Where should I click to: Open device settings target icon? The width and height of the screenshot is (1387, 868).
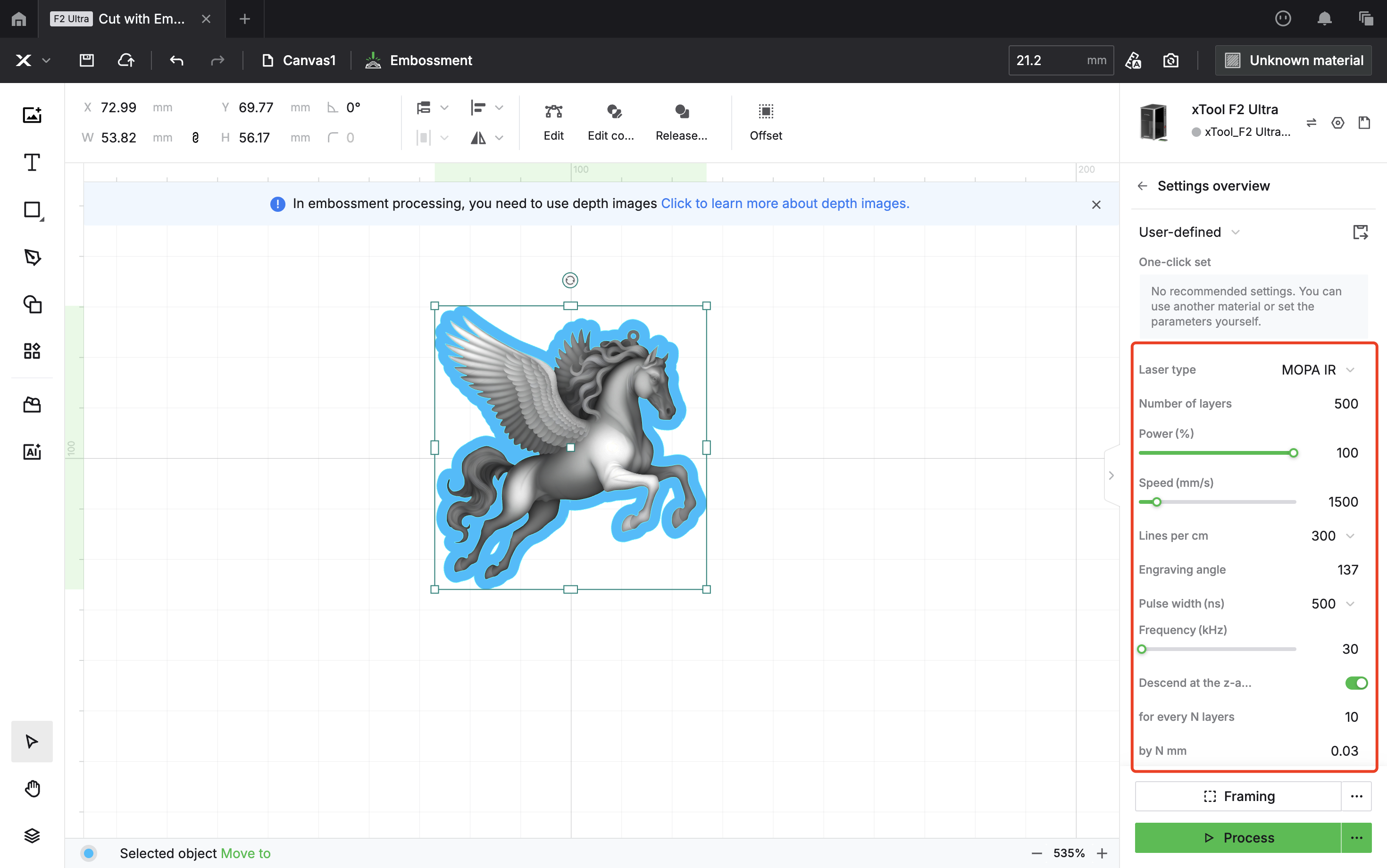point(1337,123)
